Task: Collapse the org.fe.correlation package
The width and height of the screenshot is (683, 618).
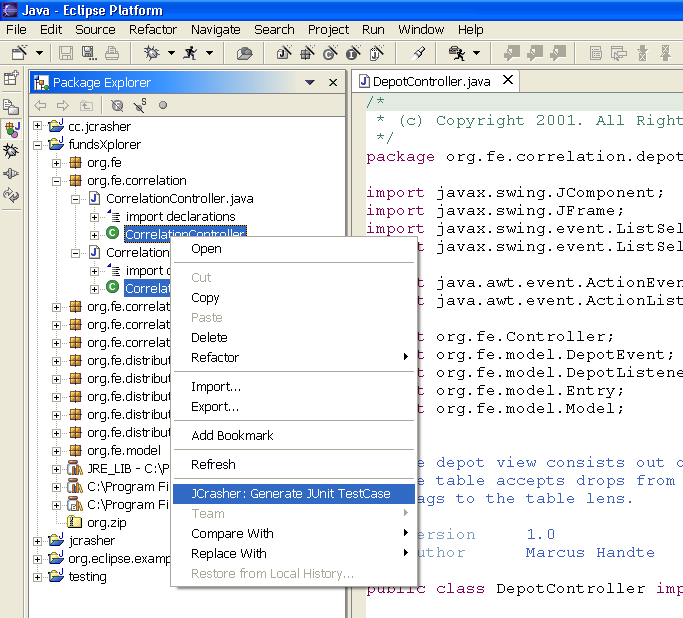Action: click(56, 181)
